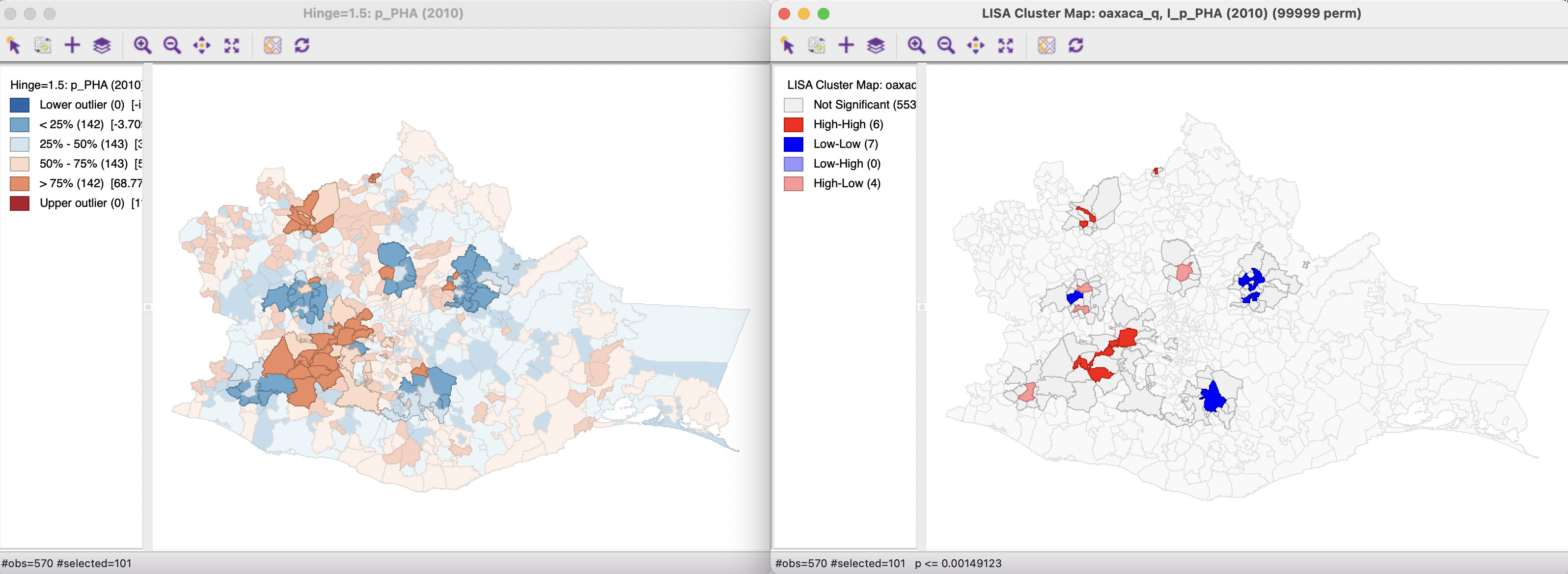Select pan tool in Hinge map window

(x=202, y=46)
